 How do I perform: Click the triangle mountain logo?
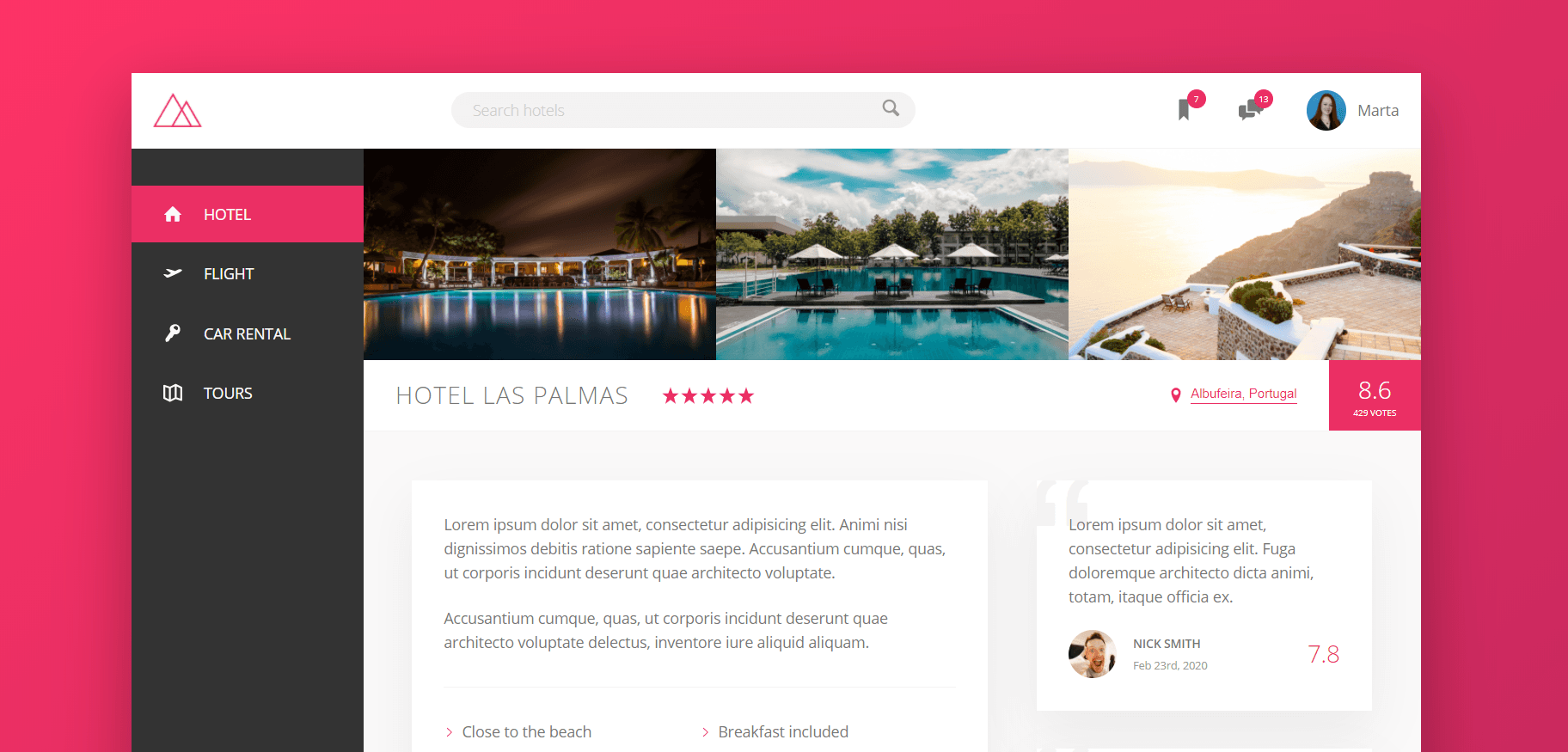(177, 111)
